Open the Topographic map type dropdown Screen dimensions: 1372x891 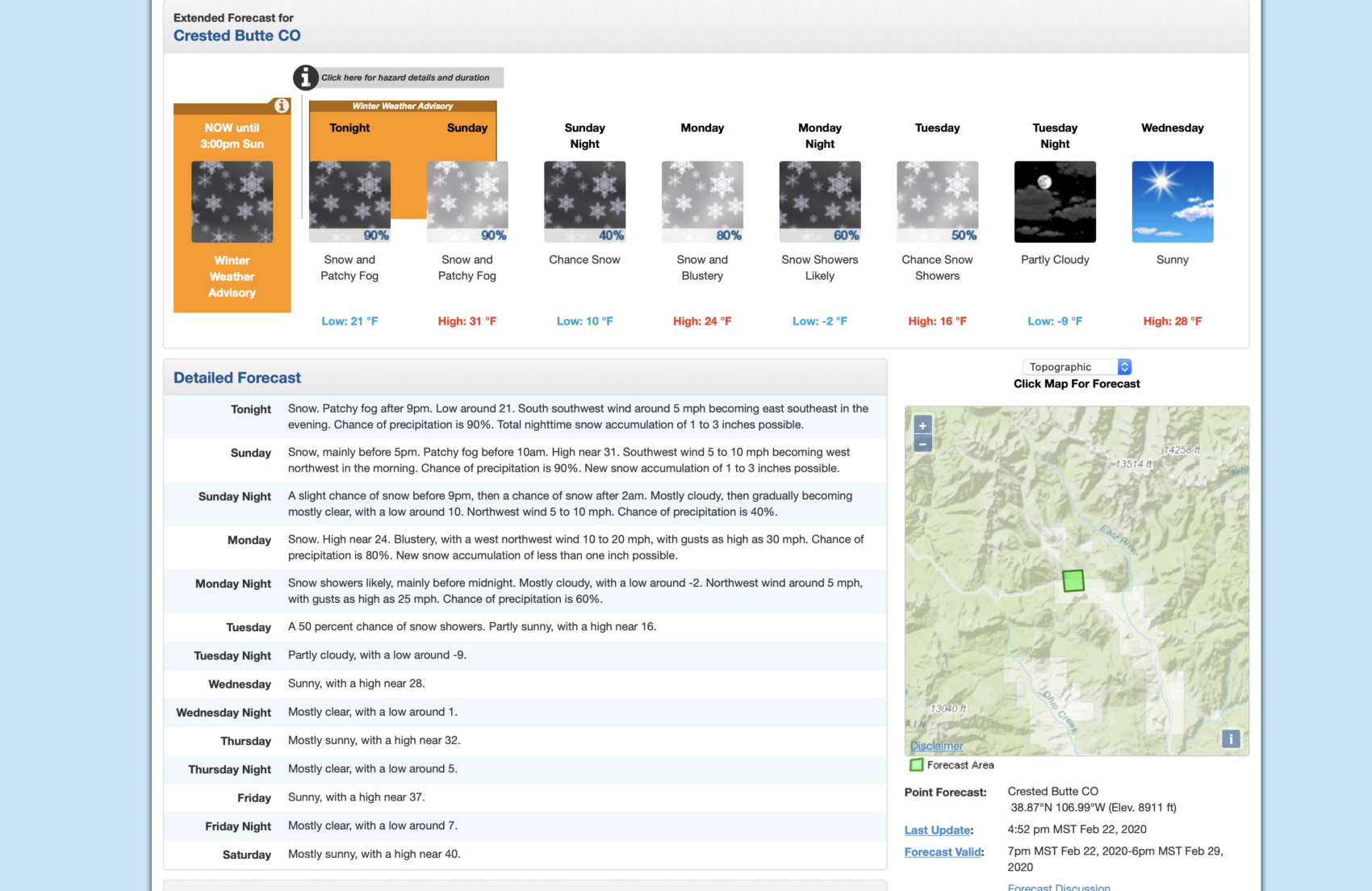click(1077, 366)
